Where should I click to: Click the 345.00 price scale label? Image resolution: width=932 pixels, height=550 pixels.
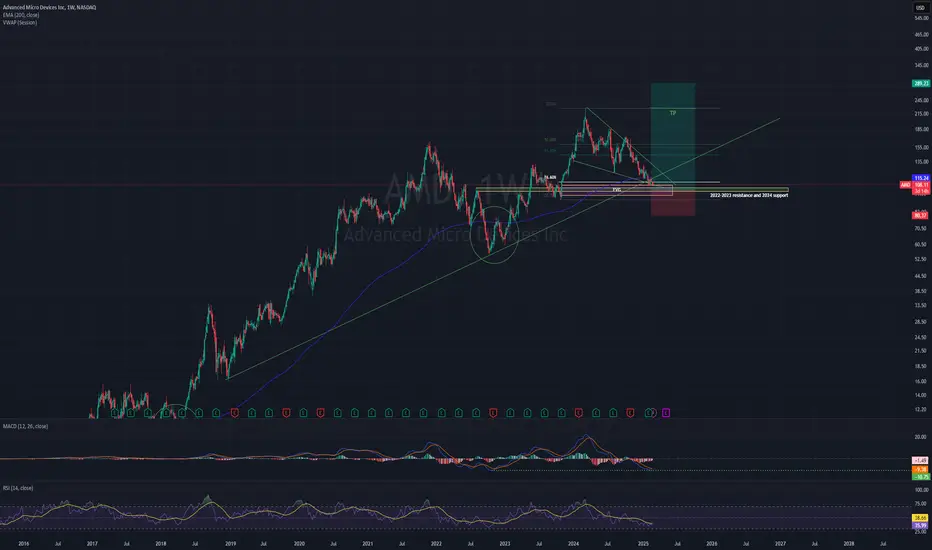click(922, 65)
